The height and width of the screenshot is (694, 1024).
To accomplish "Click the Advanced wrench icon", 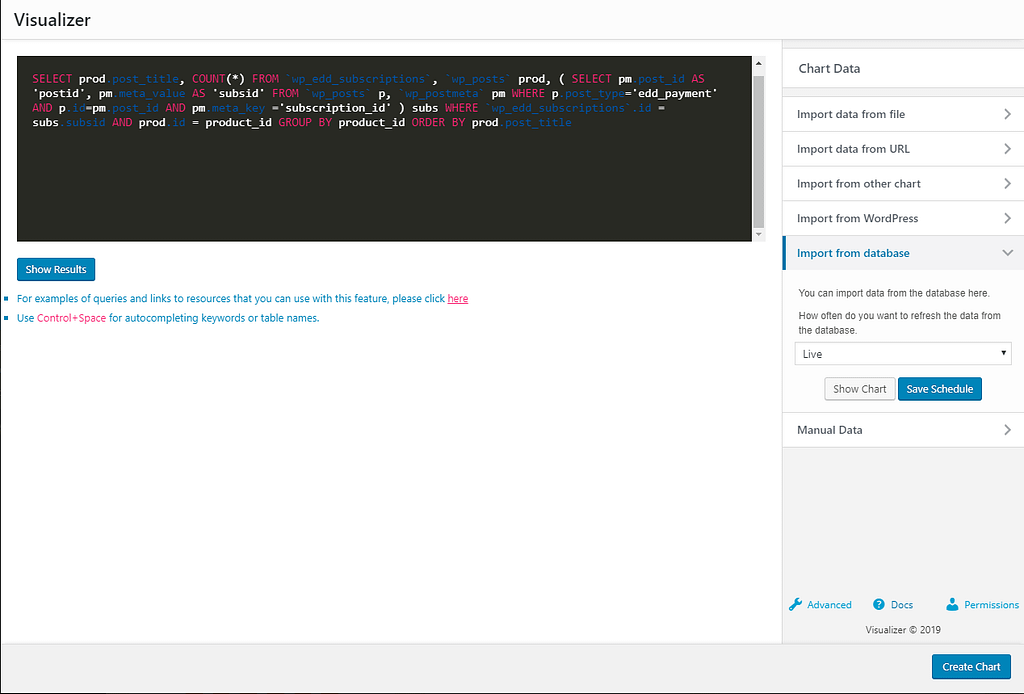I will click(x=796, y=604).
